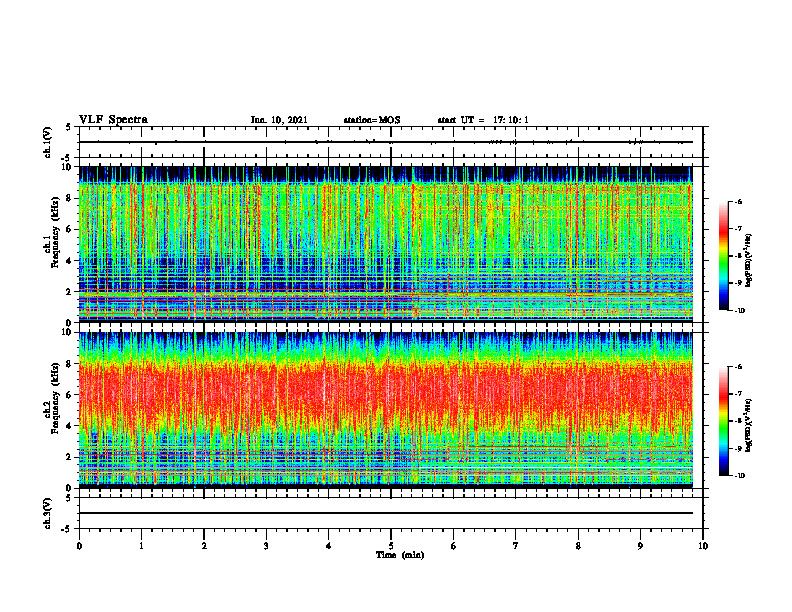
Task: Click the ch.1 voltage waveform trace
Action: 386,142
